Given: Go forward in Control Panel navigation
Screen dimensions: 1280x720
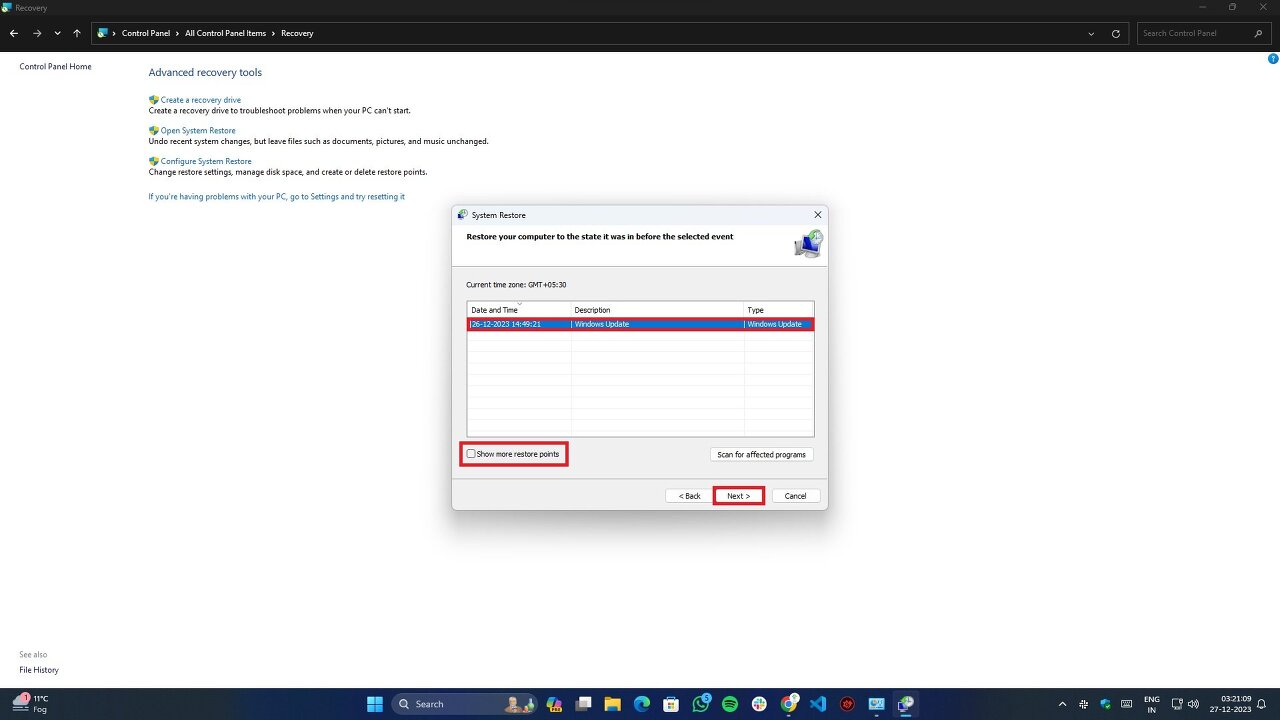Looking at the screenshot, I should pos(37,33).
